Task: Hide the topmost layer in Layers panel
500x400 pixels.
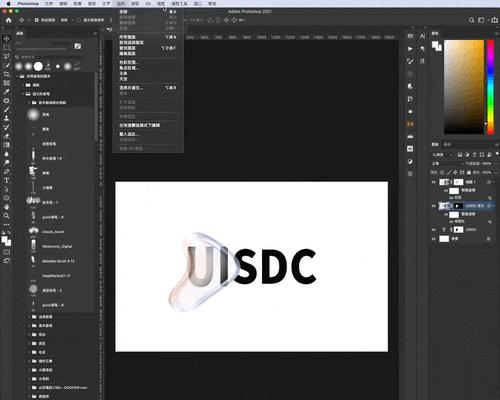Action: [x=434, y=182]
